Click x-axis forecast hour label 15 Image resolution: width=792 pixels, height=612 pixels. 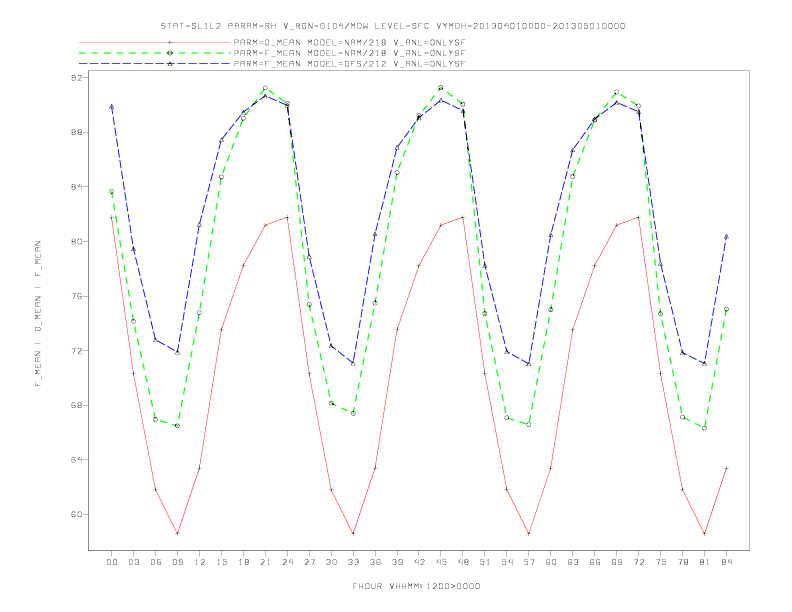click(221, 562)
